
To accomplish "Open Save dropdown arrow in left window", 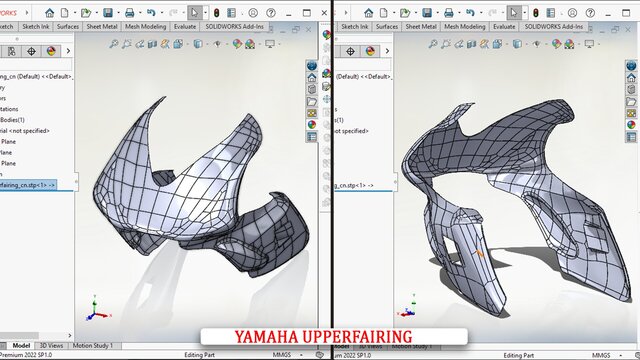I will click(x=118, y=13).
